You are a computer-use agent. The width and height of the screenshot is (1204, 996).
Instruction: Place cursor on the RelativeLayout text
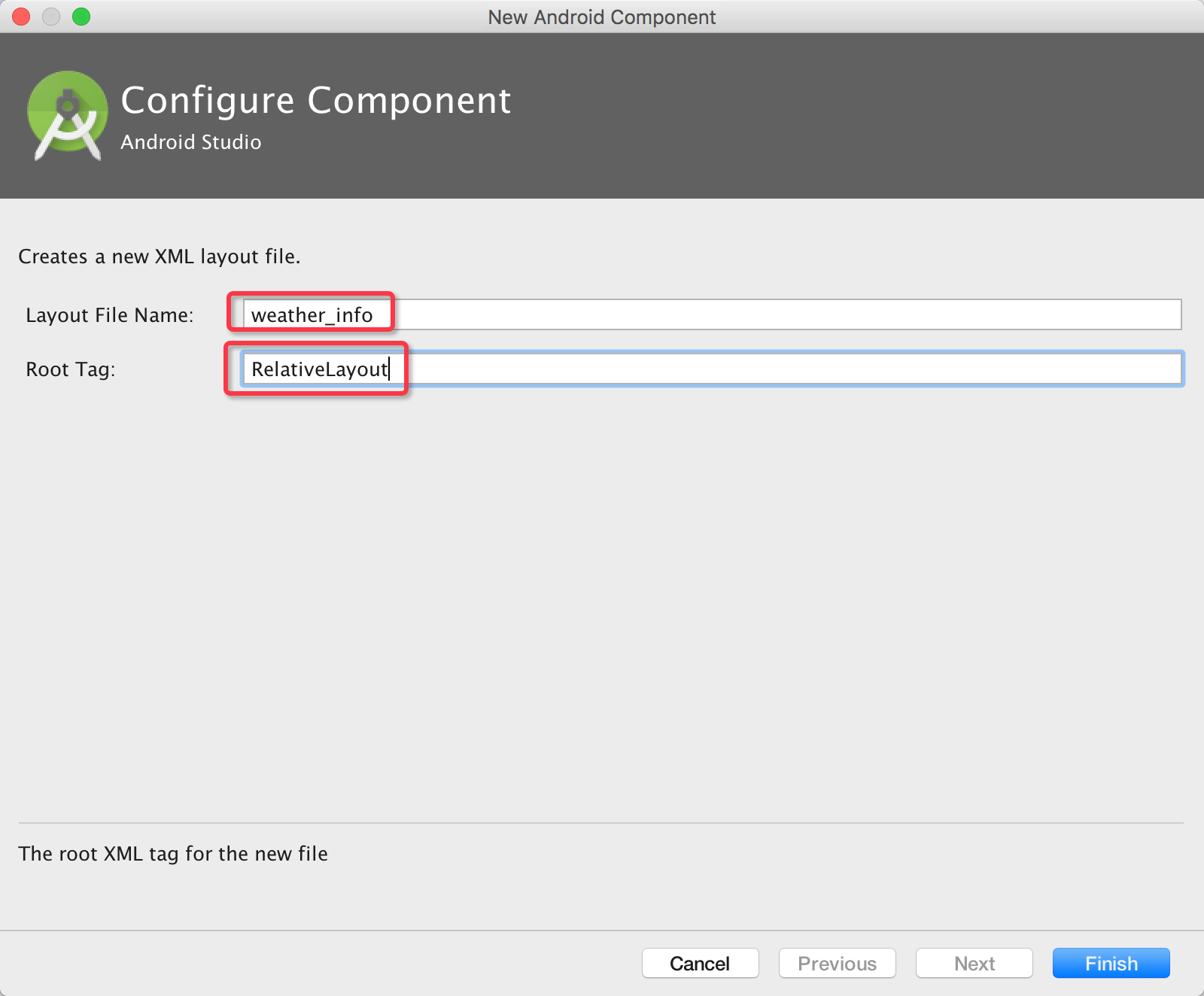pyautogui.click(x=320, y=369)
